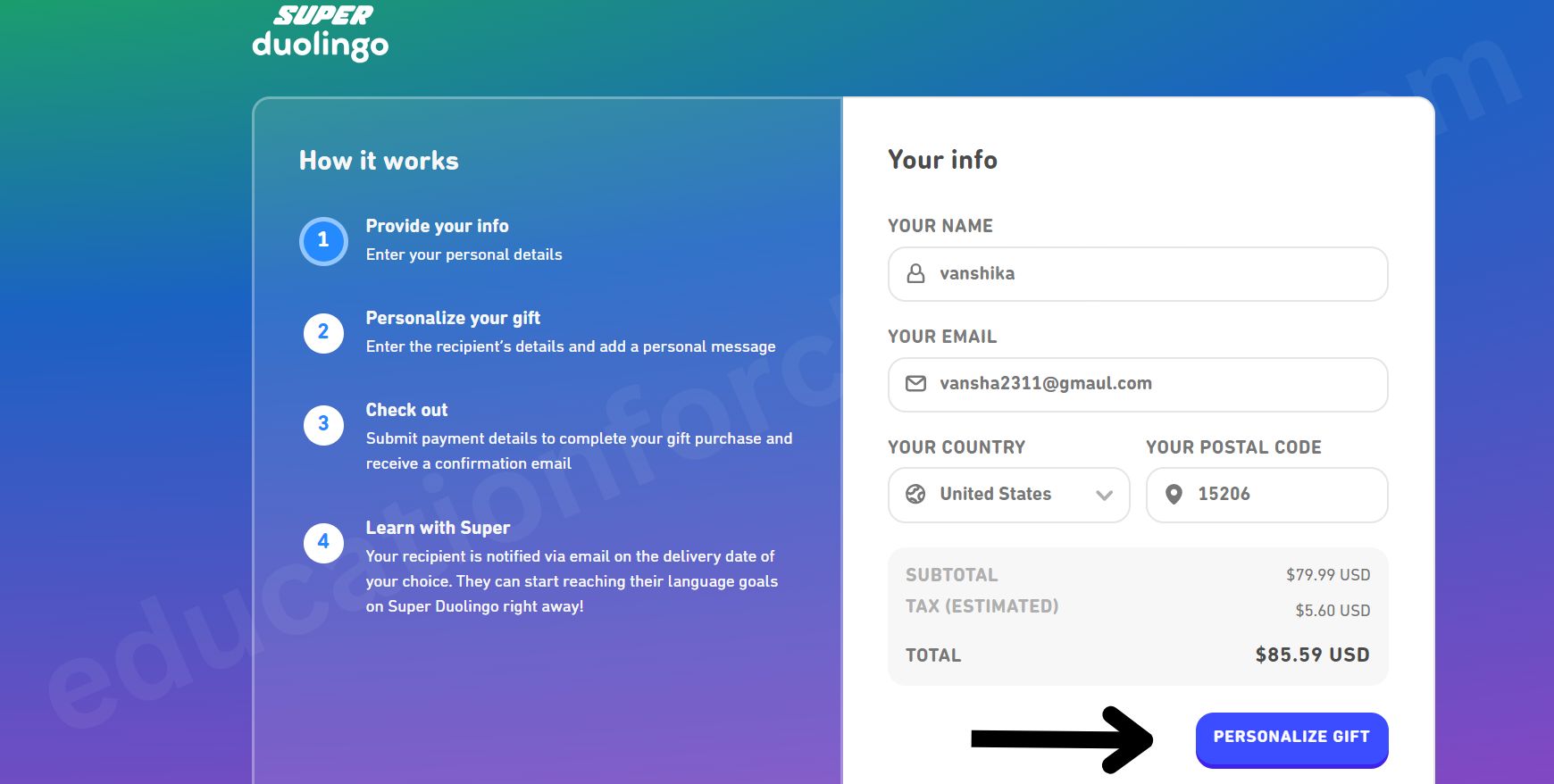Select the Check out step heading
This screenshot has width=1554, height=784.
pyautogui.click(x=406, y=410)
